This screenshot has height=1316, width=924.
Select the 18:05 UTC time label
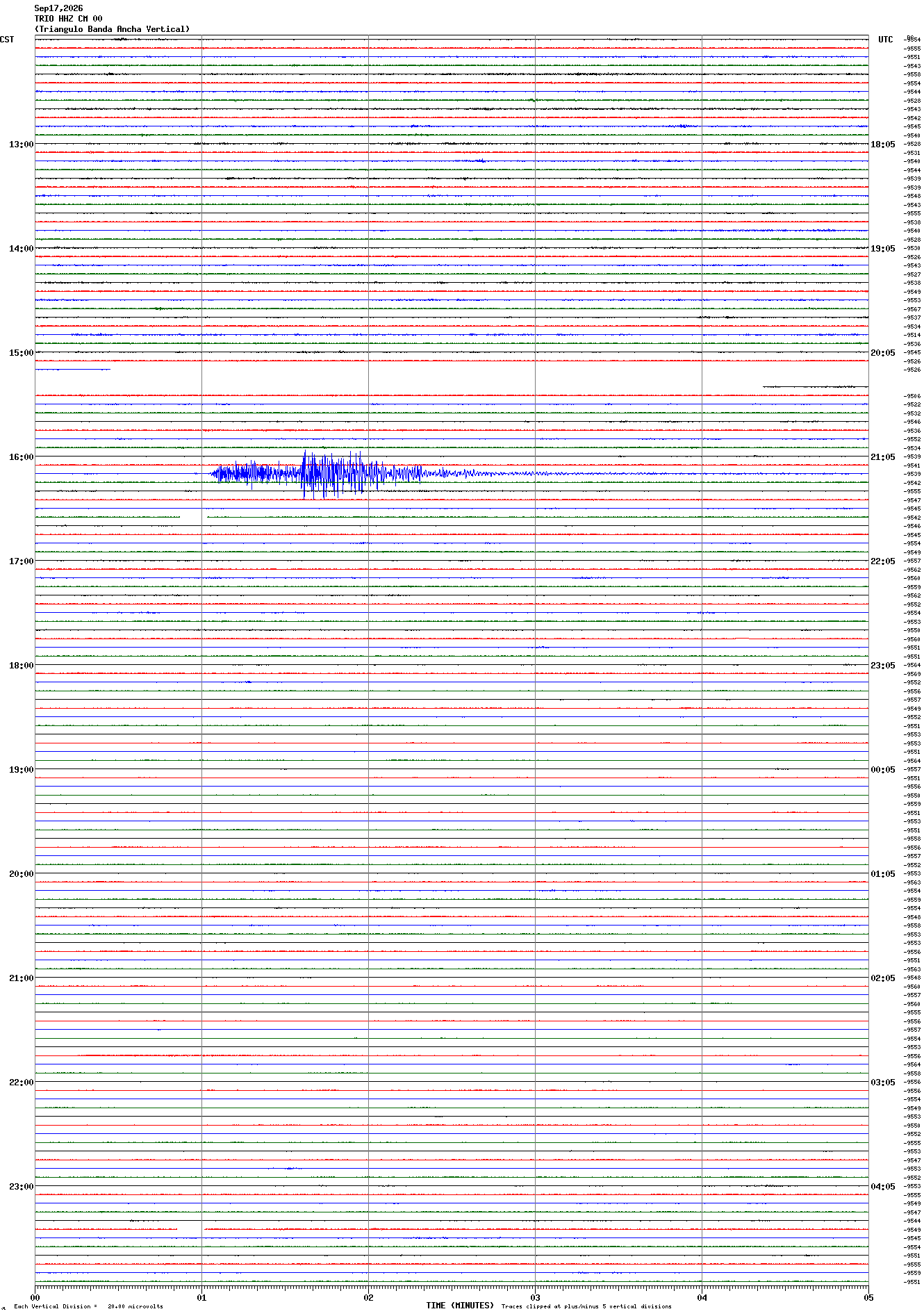(x=883, y=145)
